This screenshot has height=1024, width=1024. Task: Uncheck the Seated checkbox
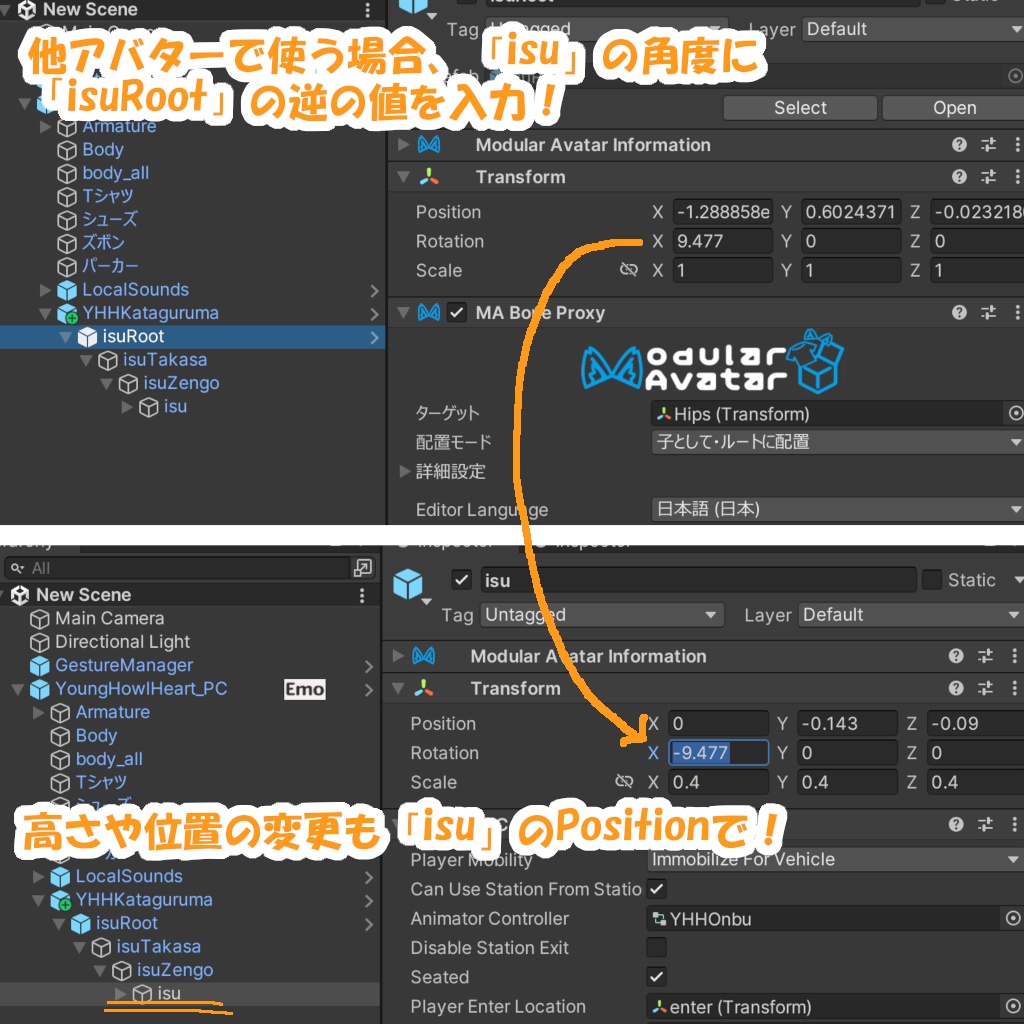[x=657, y=977]
